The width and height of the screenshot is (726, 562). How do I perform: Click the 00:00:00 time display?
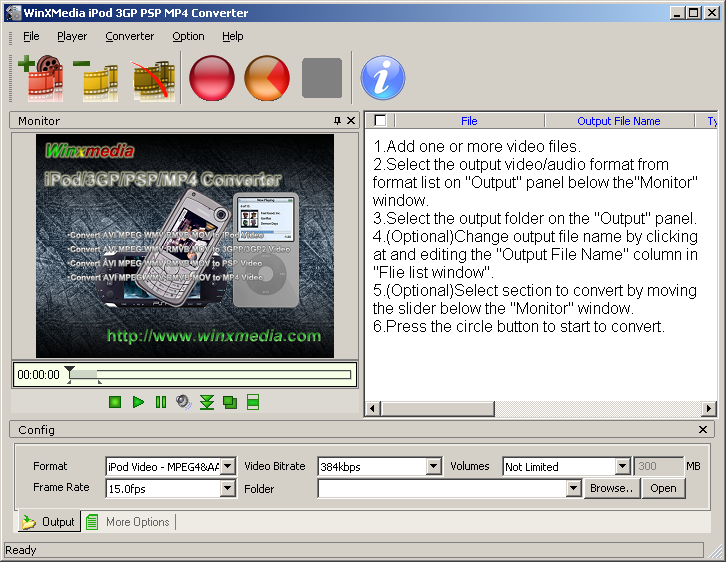coord(38,375)
